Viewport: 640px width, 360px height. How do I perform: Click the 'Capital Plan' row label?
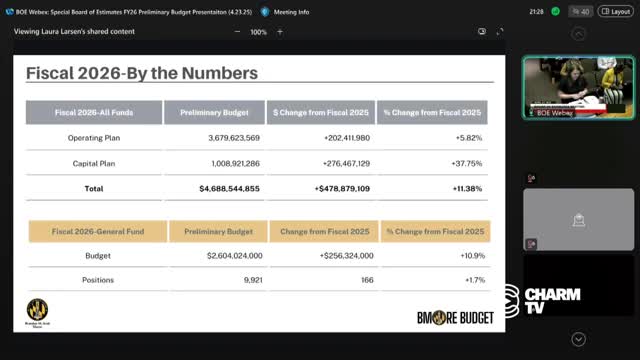coord(94,163)
